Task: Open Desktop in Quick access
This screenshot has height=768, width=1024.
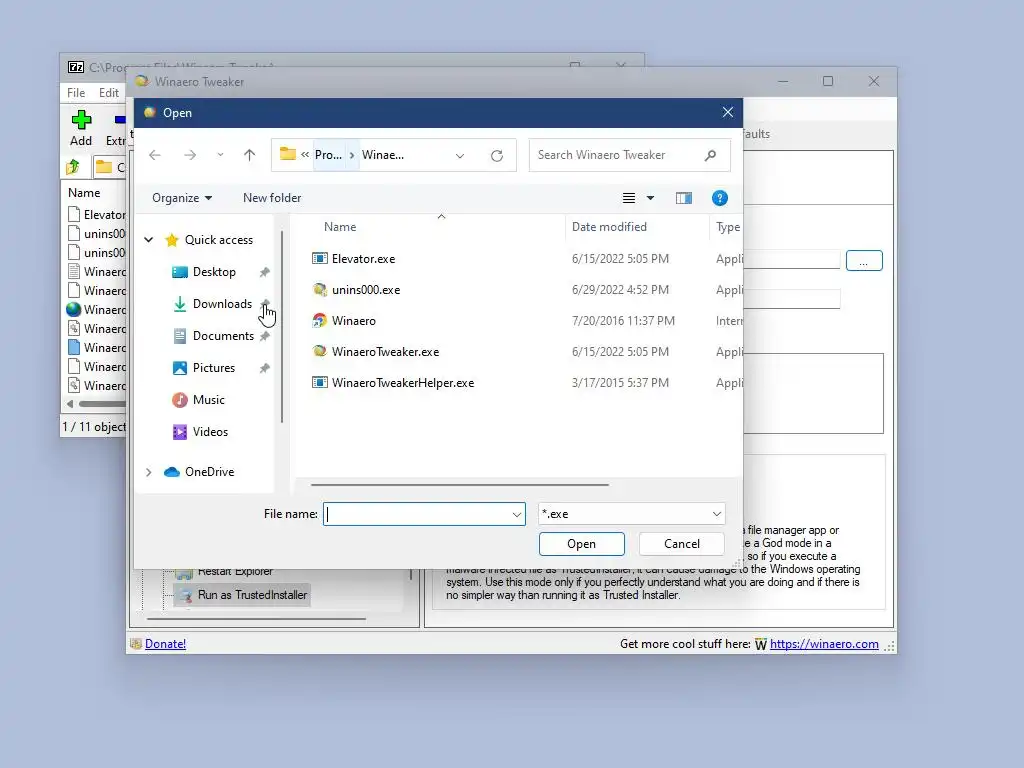Action: 214,272
